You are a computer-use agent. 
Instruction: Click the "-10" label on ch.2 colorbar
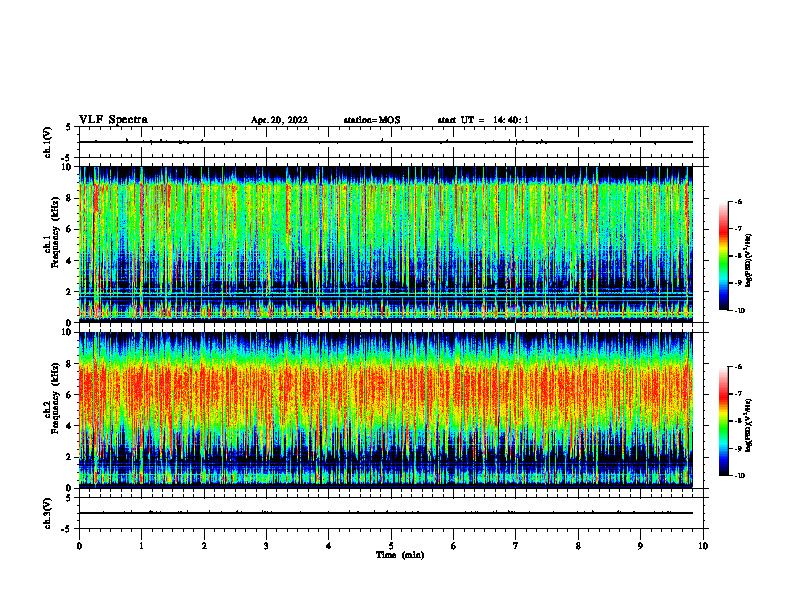pos(740,476)
